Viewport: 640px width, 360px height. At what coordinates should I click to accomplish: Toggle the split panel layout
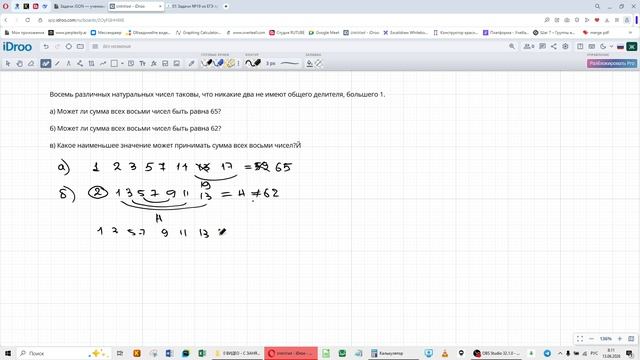pyautogui.click(x=580, y=47)
